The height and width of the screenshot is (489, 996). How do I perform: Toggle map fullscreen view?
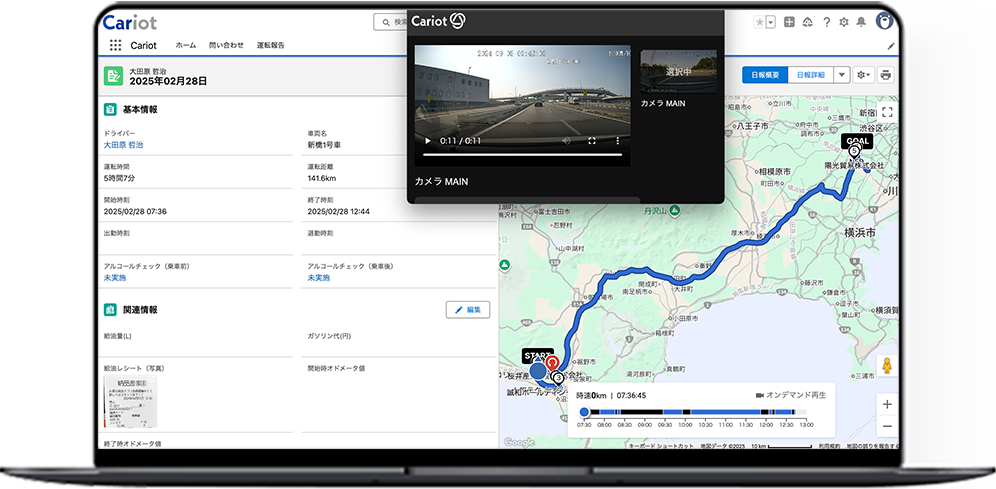(887, 112)
